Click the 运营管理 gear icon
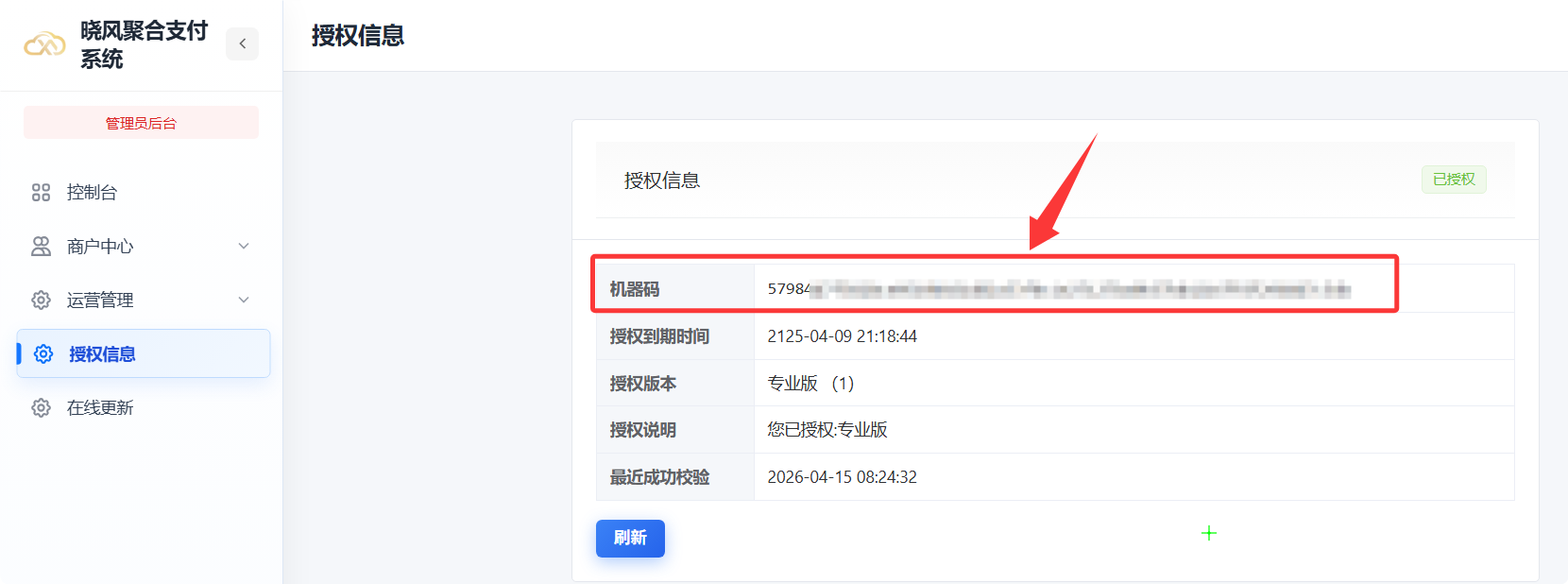The image size is (1568, 584). (x=41, y=301)
